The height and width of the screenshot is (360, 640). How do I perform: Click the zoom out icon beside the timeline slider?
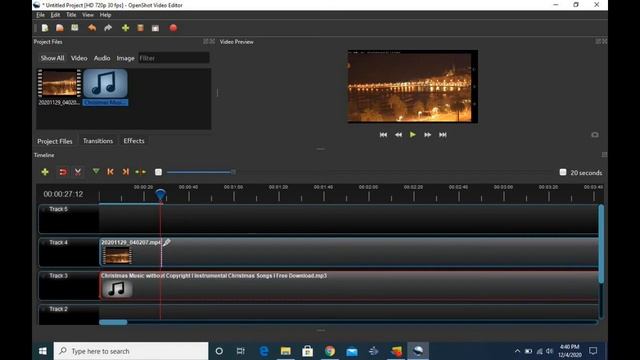(158, 172)
